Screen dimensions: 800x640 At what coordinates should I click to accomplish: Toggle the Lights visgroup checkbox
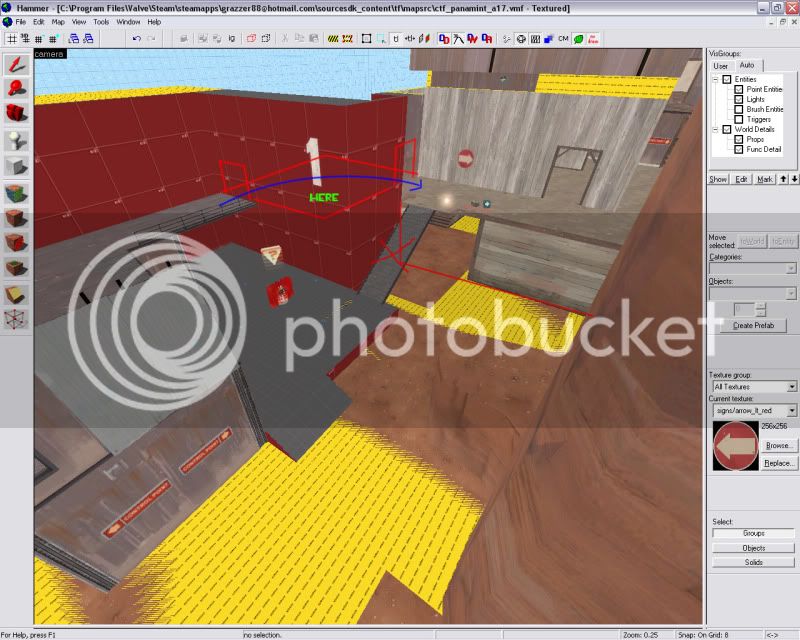(x=738, y=100)
